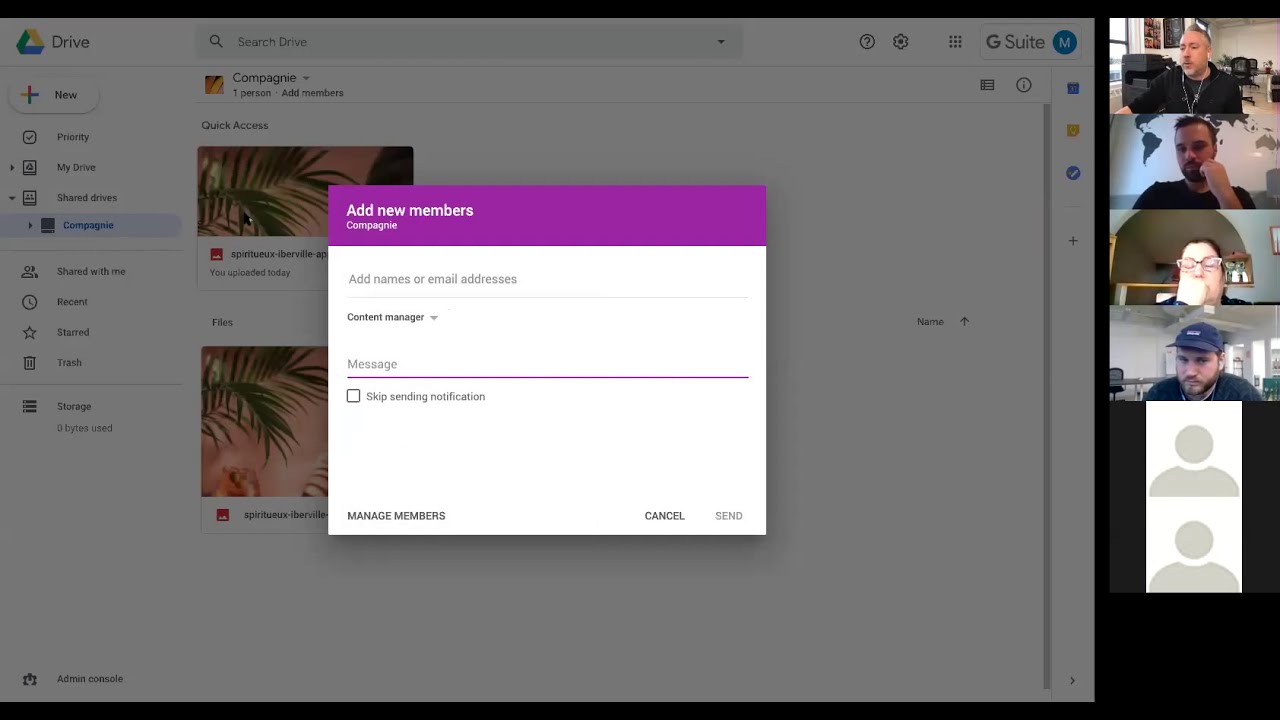
Task: Click the Admin console icon
Action: tap(29, 679)
